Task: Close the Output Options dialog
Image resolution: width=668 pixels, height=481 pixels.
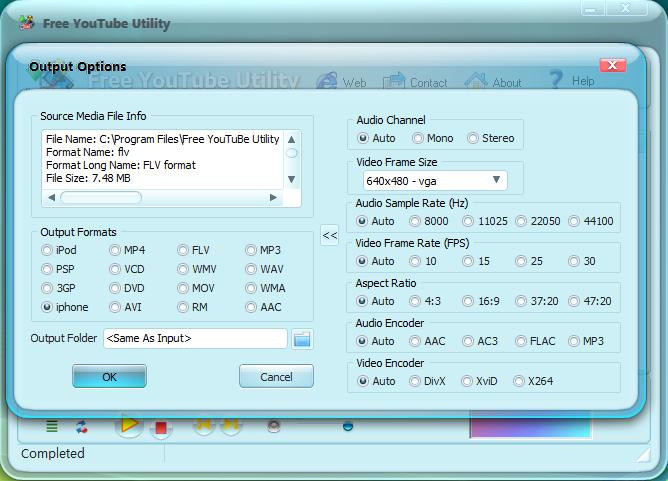Action: pos(613,65)
